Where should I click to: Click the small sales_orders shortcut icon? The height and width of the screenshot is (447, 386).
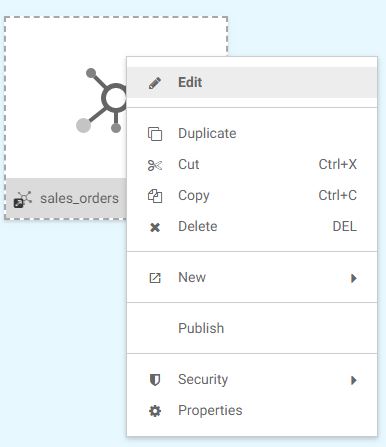point(22,199)
